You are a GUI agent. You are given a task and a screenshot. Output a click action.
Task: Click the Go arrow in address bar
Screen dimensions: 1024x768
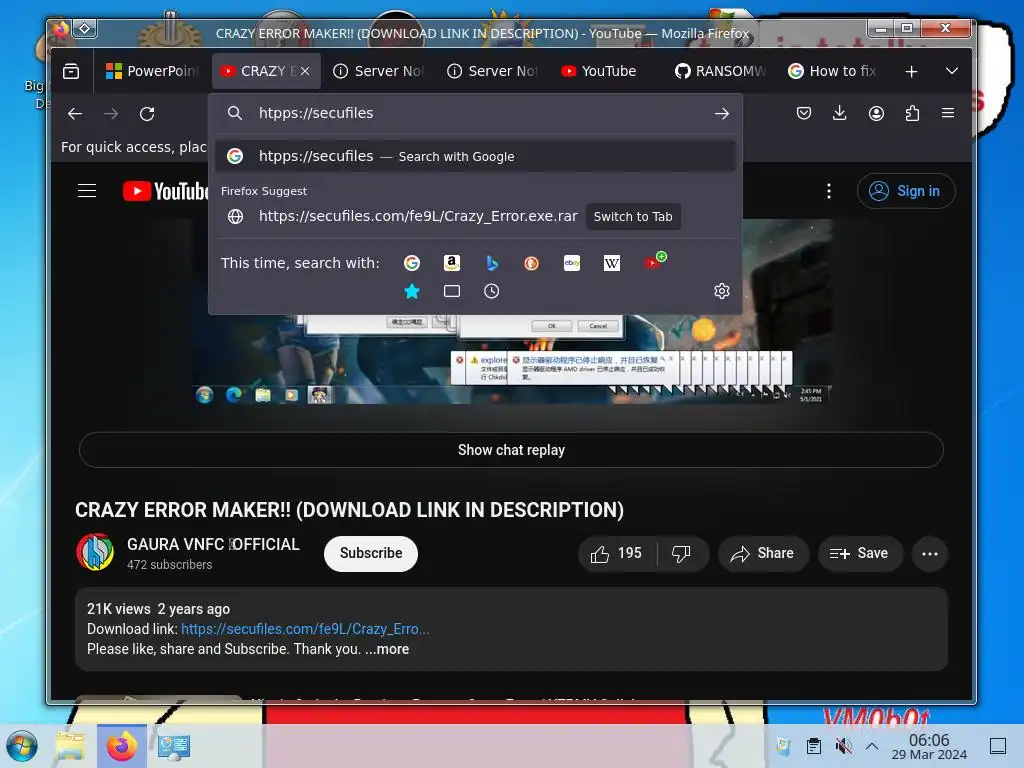722,114
